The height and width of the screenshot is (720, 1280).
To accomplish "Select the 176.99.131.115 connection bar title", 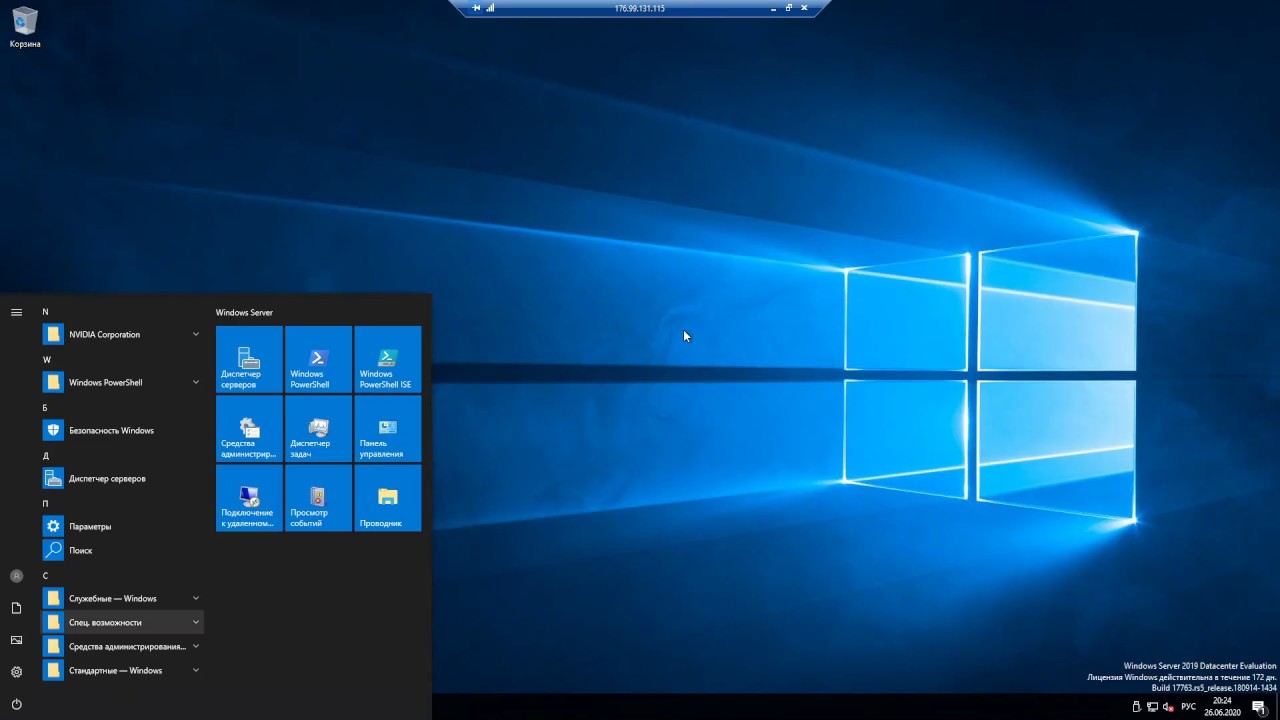I will (x=639, y=8).
